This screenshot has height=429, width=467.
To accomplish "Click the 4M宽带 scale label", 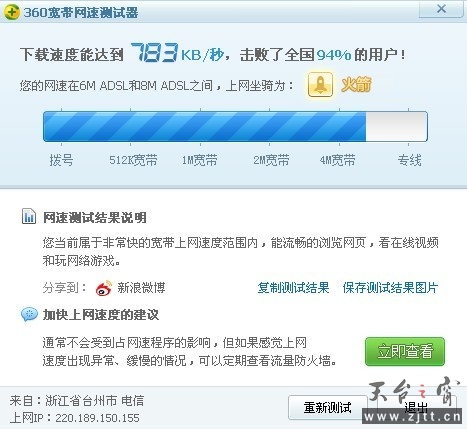I will point(338,160).
